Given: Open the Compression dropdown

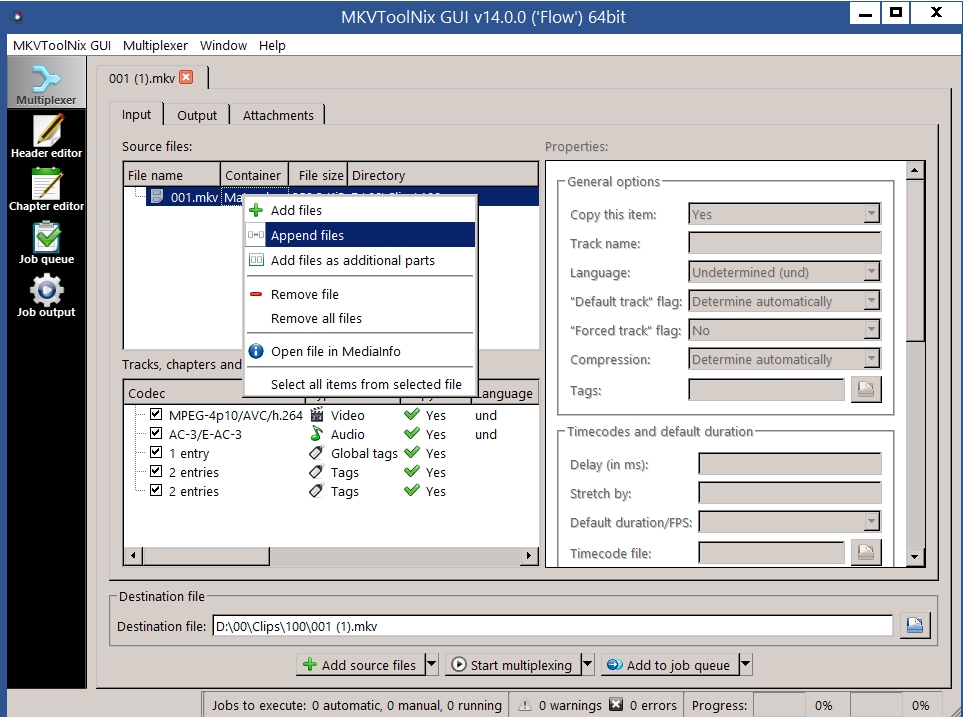Looking at the screenshot, I should [x=784, y=359].
